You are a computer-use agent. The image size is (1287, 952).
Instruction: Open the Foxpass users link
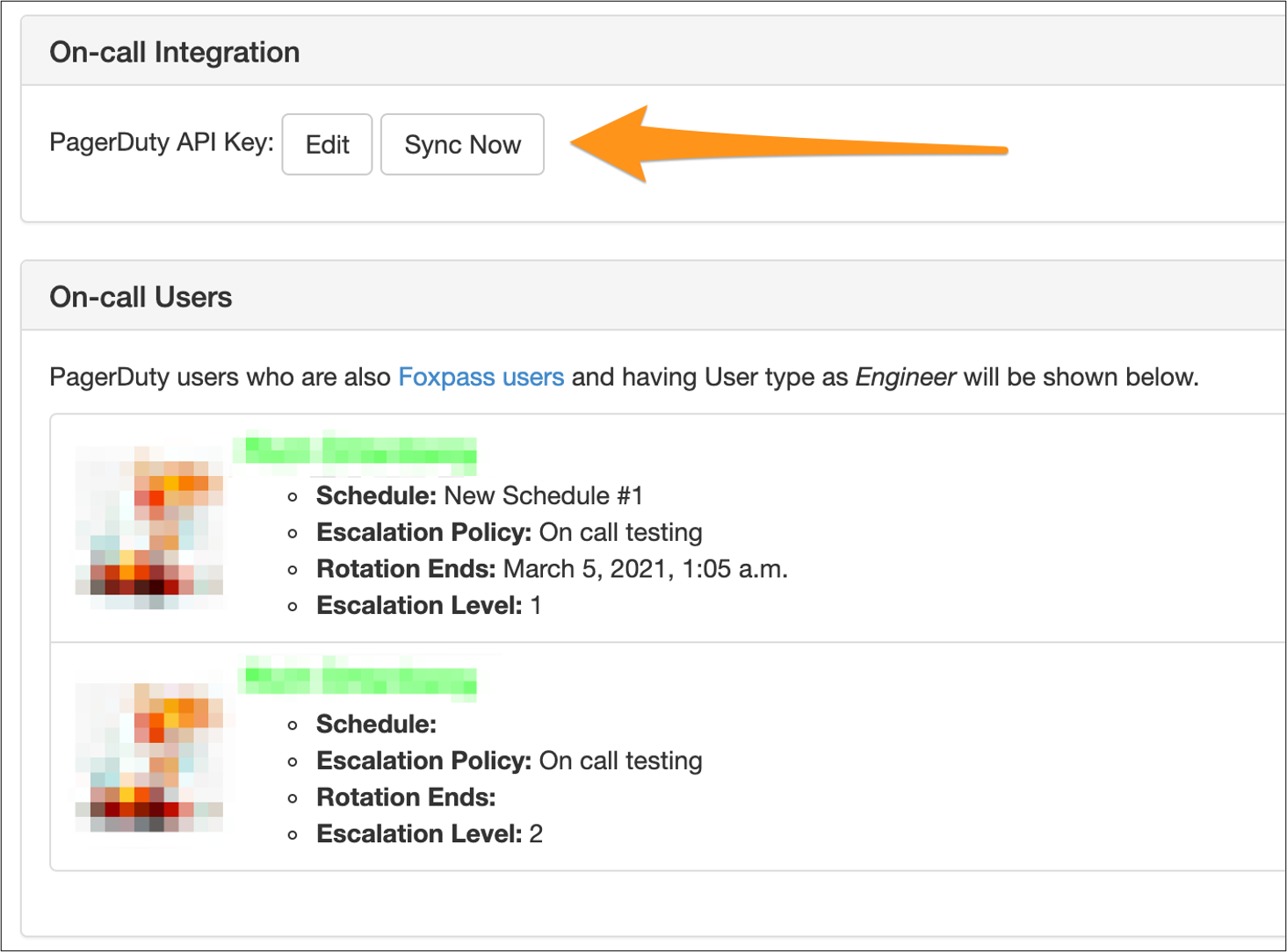click(x=481, y=378)
